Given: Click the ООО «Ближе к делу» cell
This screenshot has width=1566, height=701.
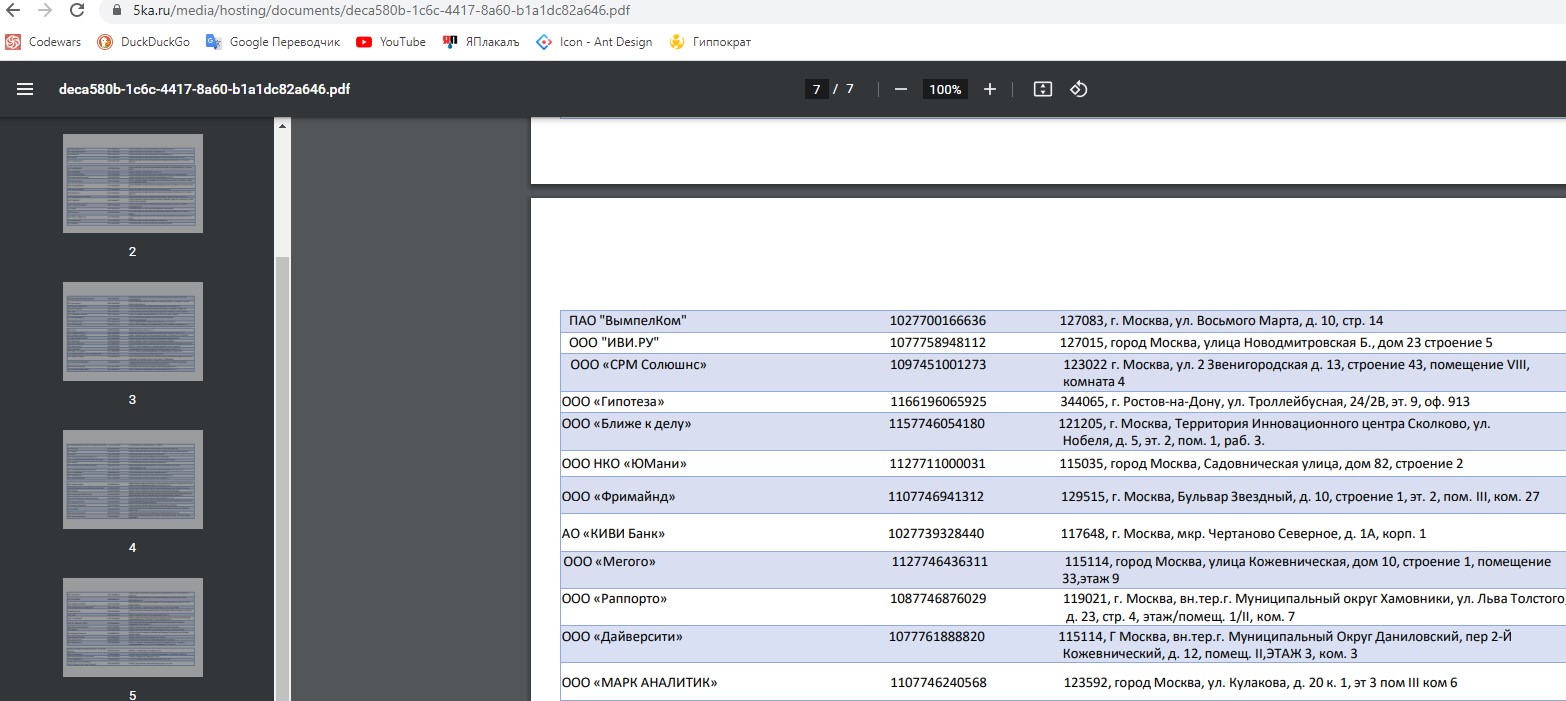Looking at the screenshot, I should (626, 424).
